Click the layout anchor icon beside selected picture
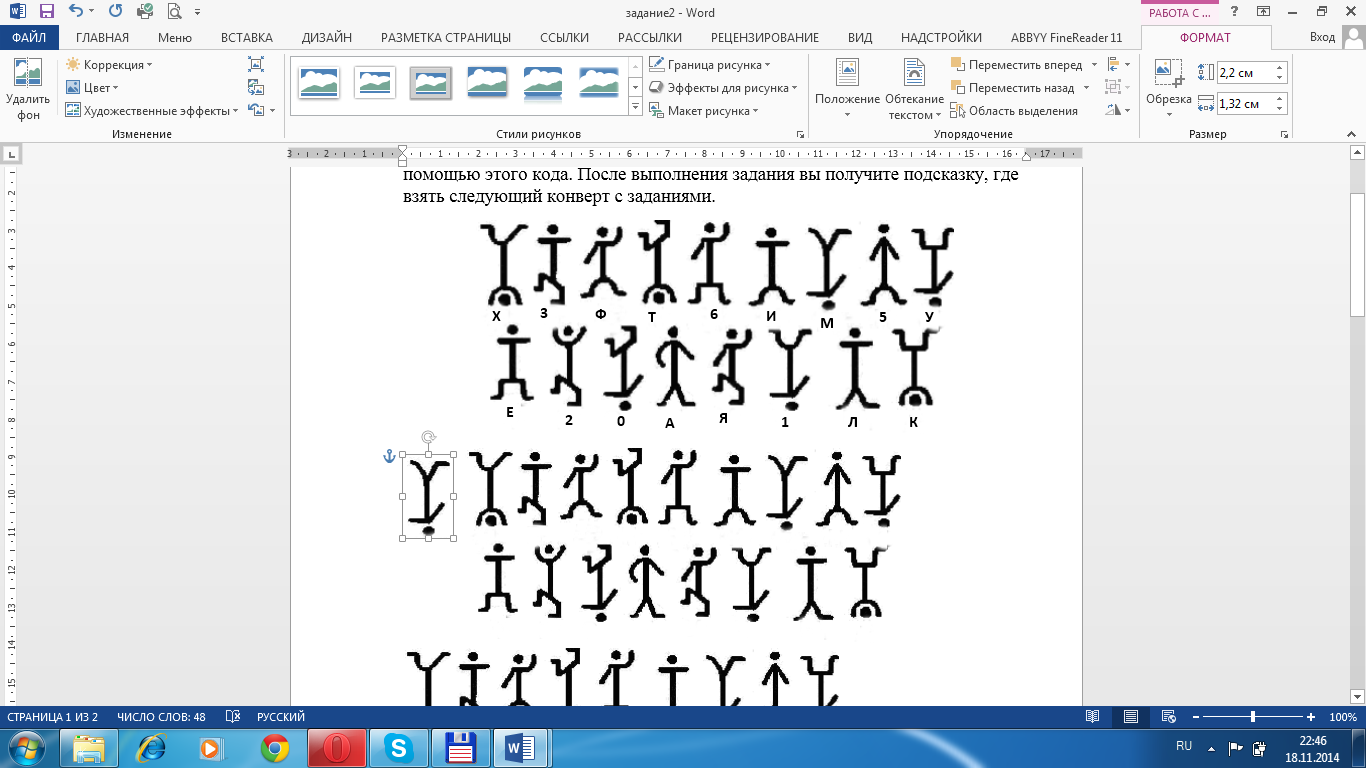This screenshot has height=768, width=1366. coord(390,456)
